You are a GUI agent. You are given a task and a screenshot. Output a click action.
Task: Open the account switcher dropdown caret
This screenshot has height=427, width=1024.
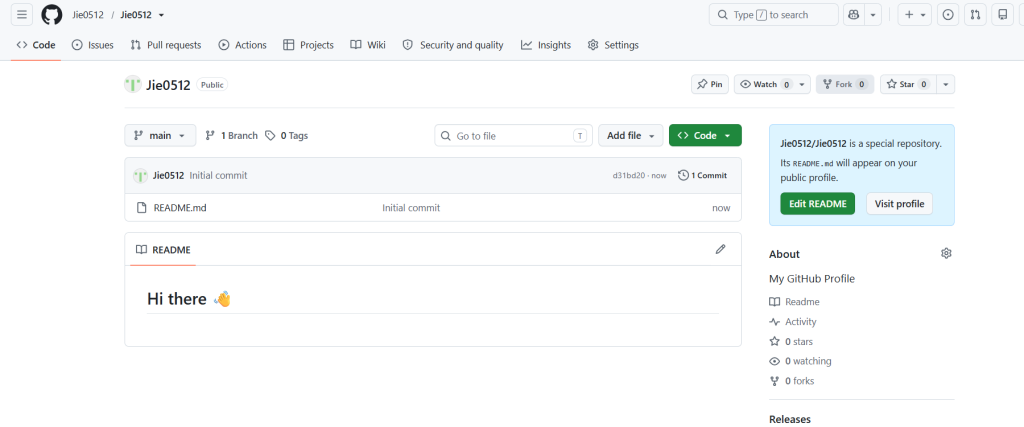[x=161, y=15]
